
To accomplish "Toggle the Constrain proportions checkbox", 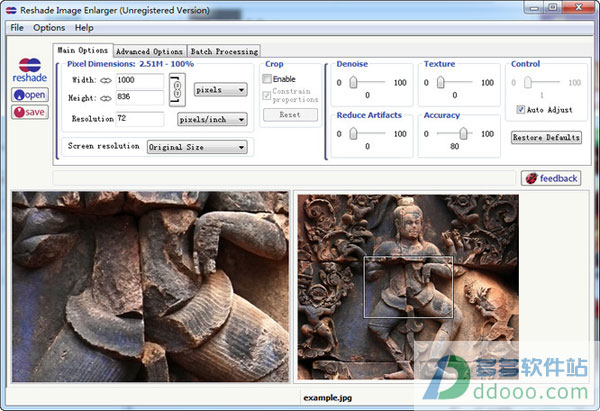I will (x=267, y=95).
